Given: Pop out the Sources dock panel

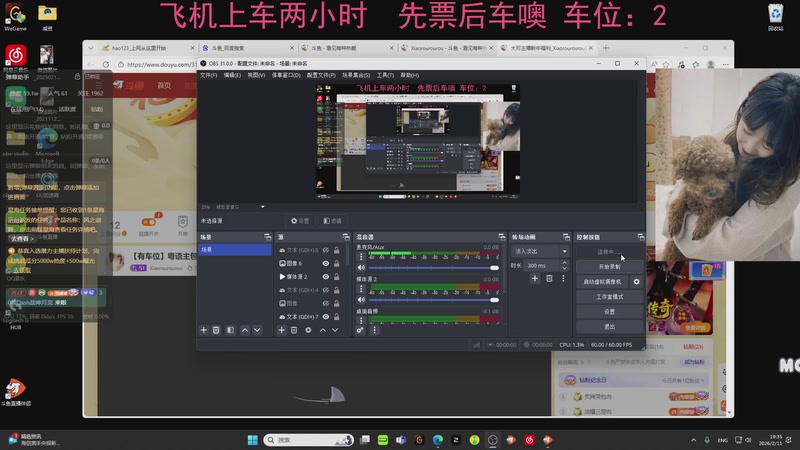Looking at the screenshot, I should (x=346, y=237).
